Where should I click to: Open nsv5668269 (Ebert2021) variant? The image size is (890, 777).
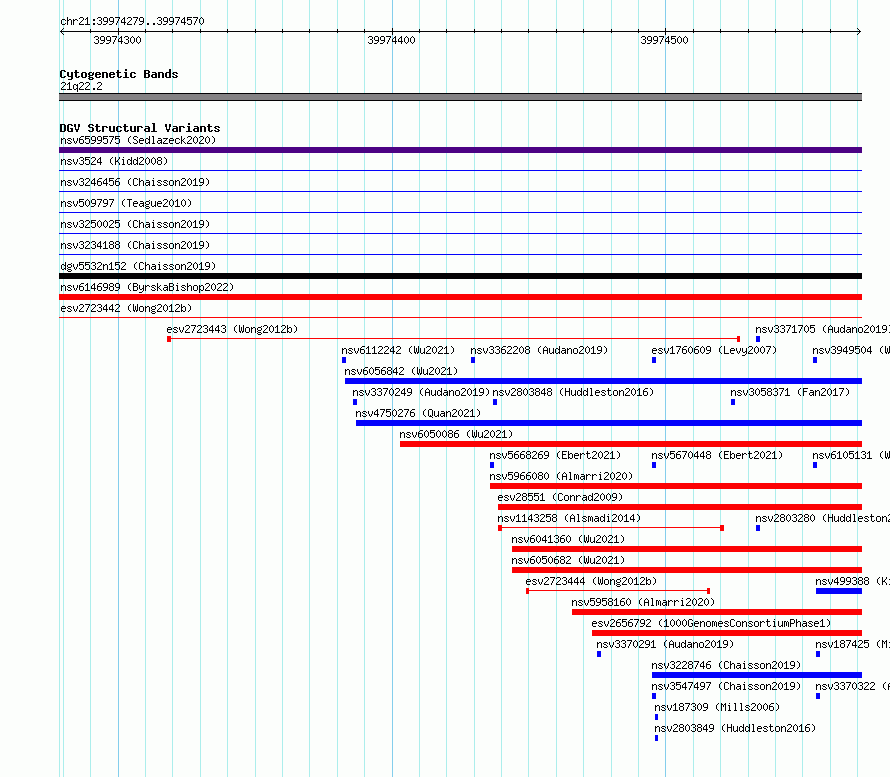(555, 455)
